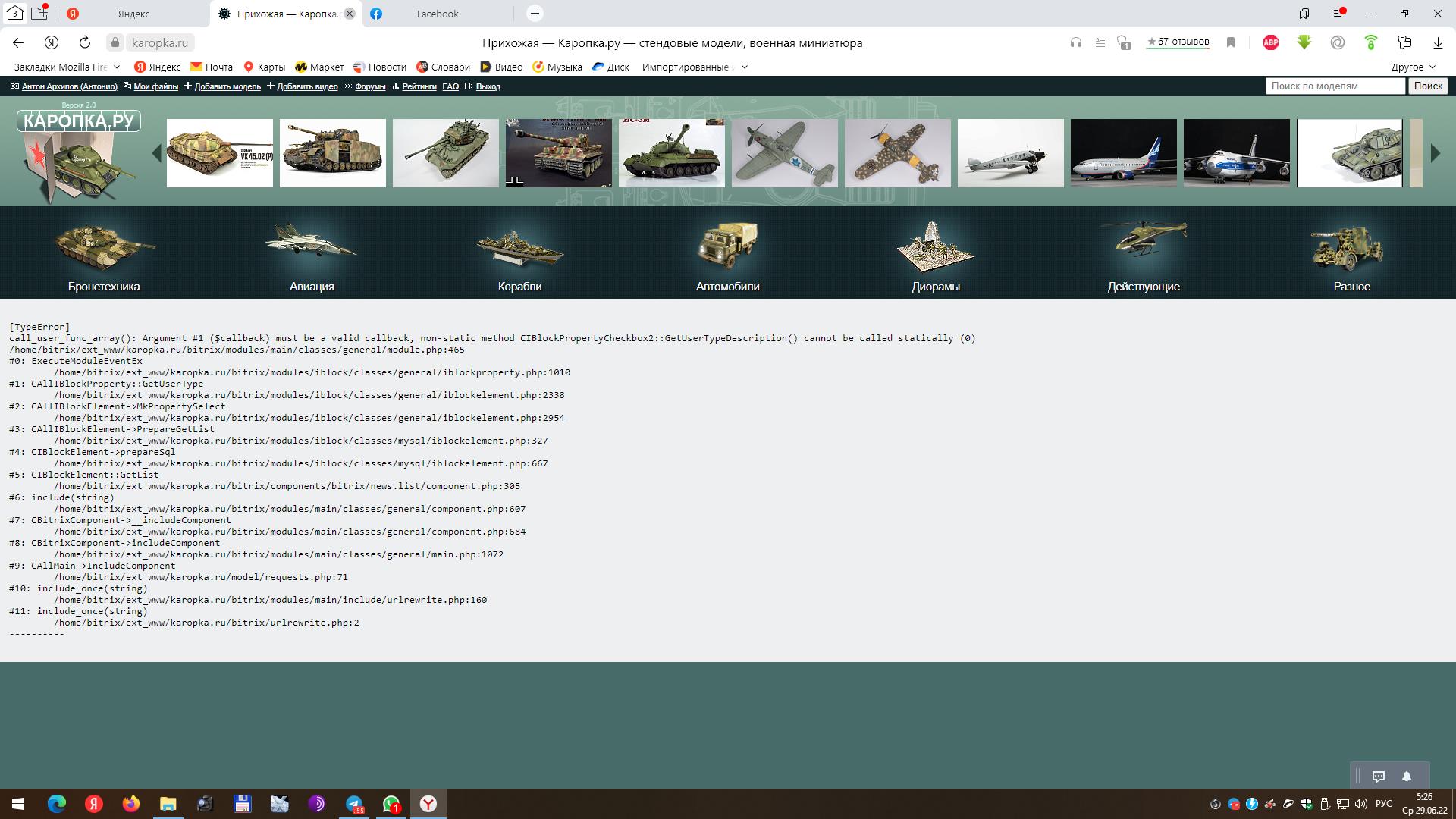The image size is (1456, 819).
Task: Click the browser downloads arrow icon
Action: coord(1438,43)
